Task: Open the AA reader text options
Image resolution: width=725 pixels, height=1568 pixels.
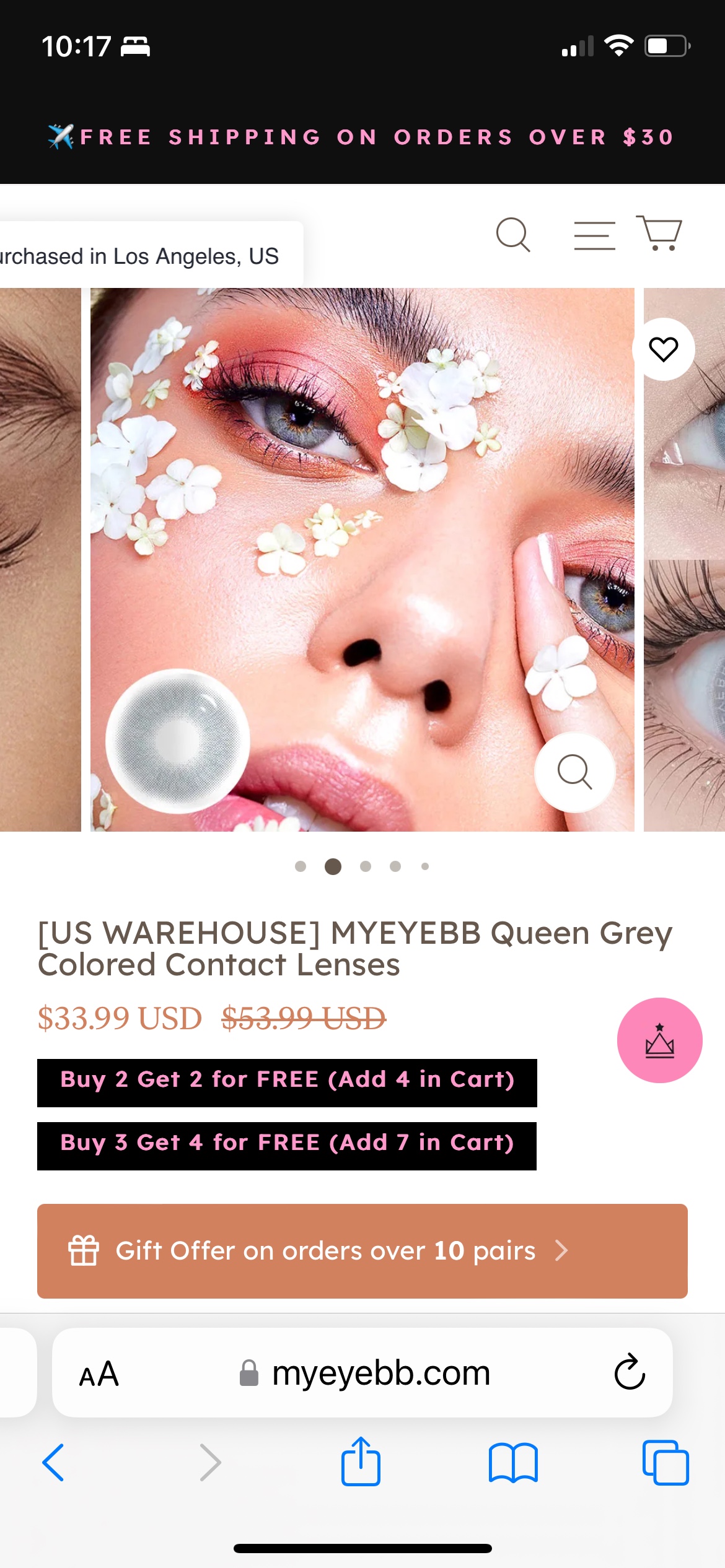Action: 99,1374
